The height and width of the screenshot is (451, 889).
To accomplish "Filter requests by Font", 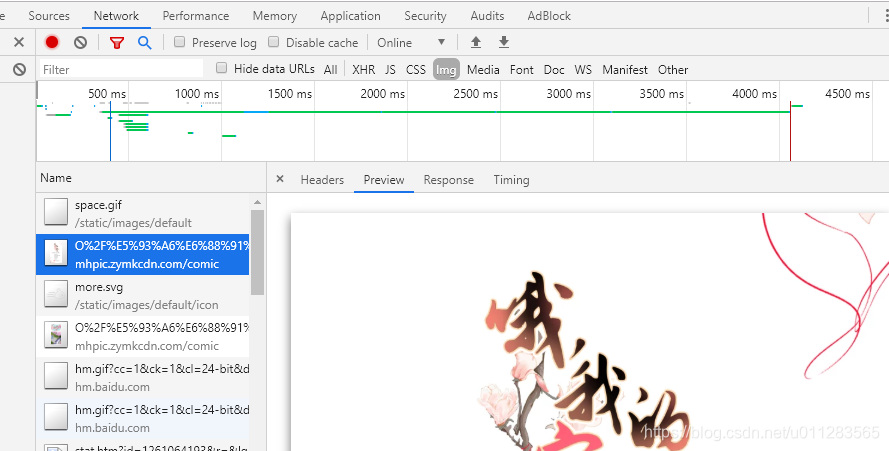I will (x=522, y=70).
